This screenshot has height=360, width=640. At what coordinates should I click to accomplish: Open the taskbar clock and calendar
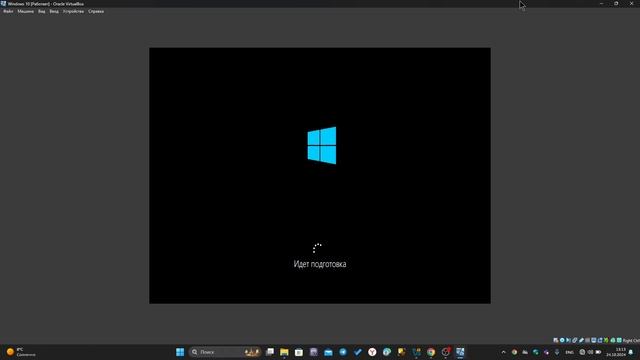coord(616,352)
